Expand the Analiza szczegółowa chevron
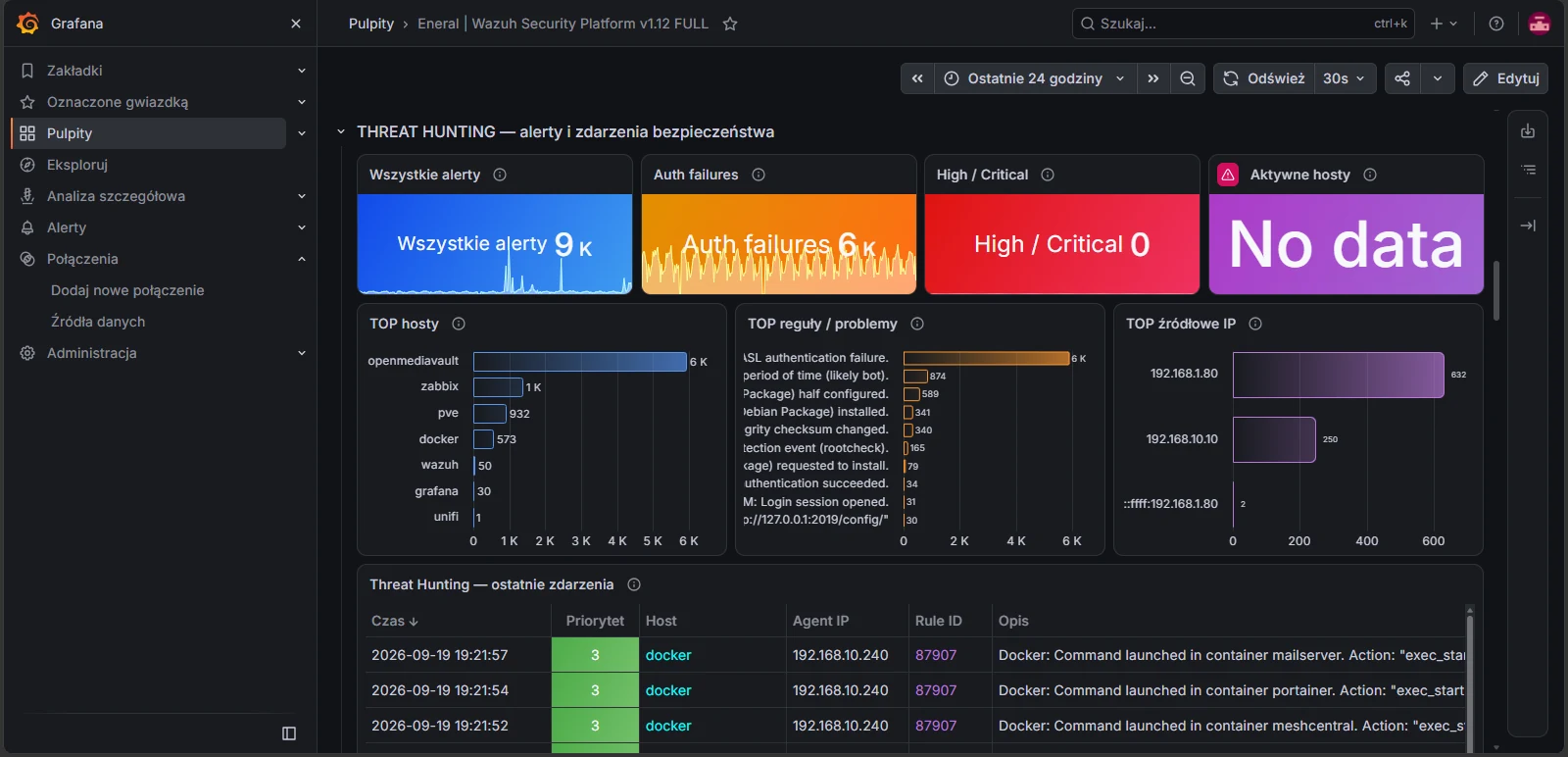1568x757 pixels. click(302, 196)
